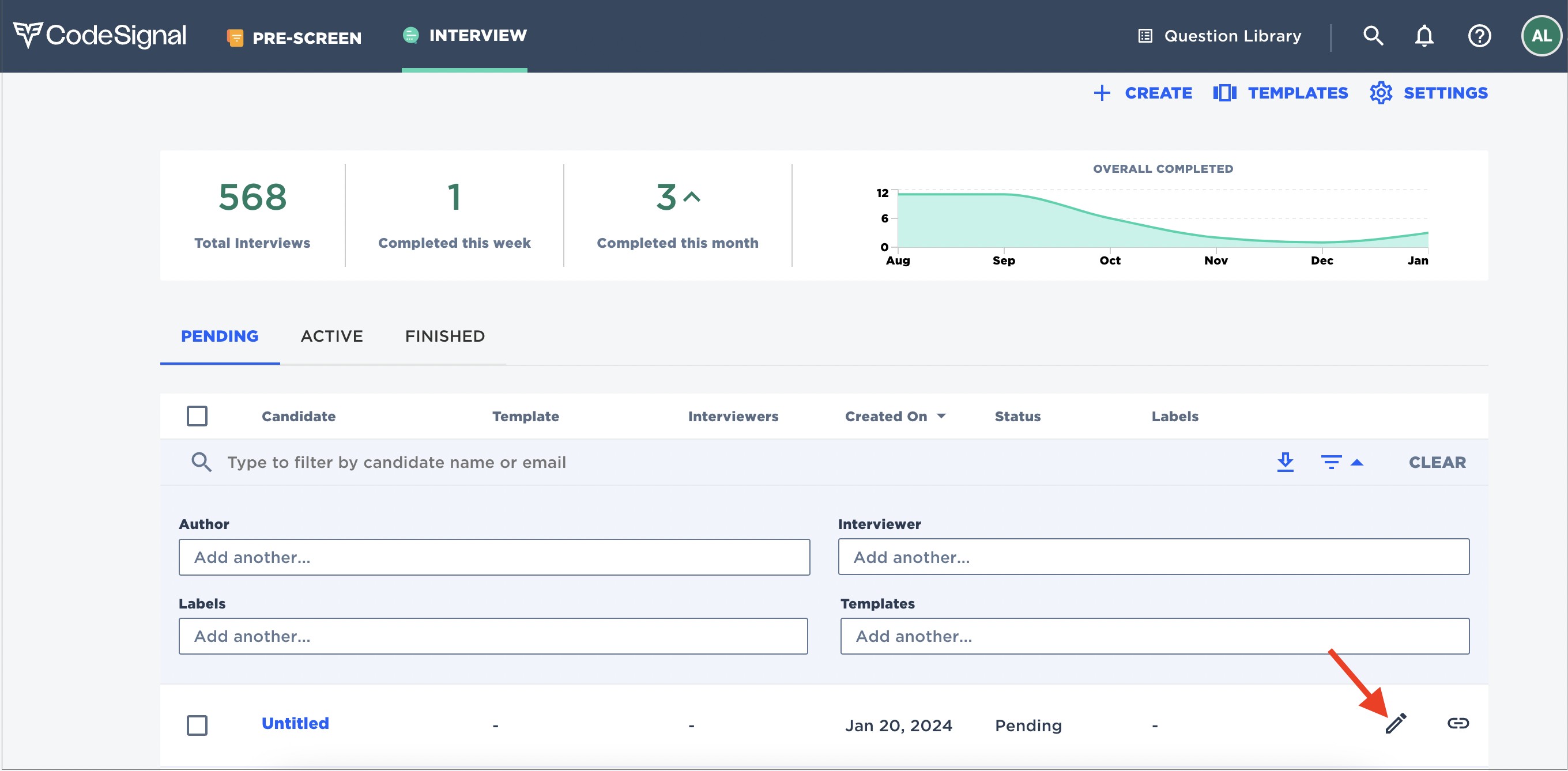Image resolution: width=1568 pixels, height=771 pixels.
Task: Check the select-all header checkbox
Action: tap(197, 416)
